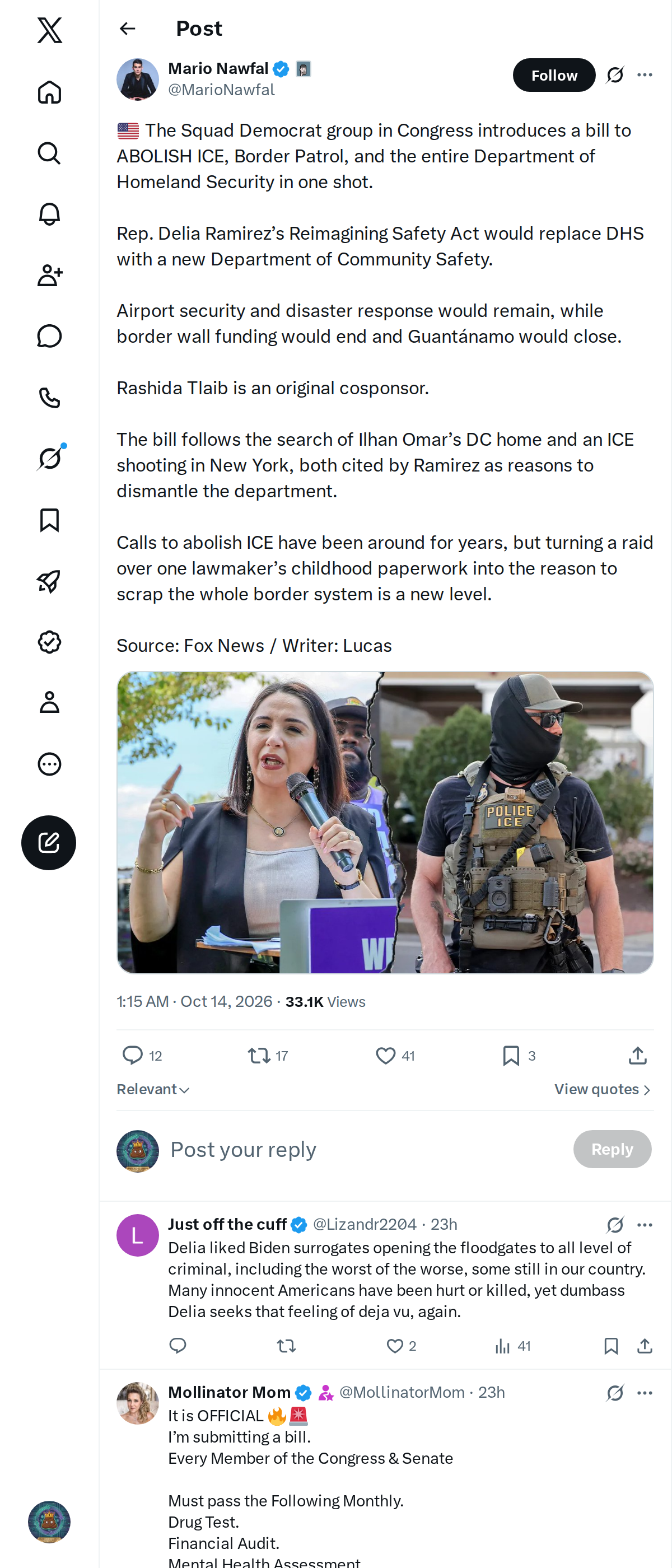Follow Mario Nawfal
672x1568 pixels.
(x=554, y=75)
